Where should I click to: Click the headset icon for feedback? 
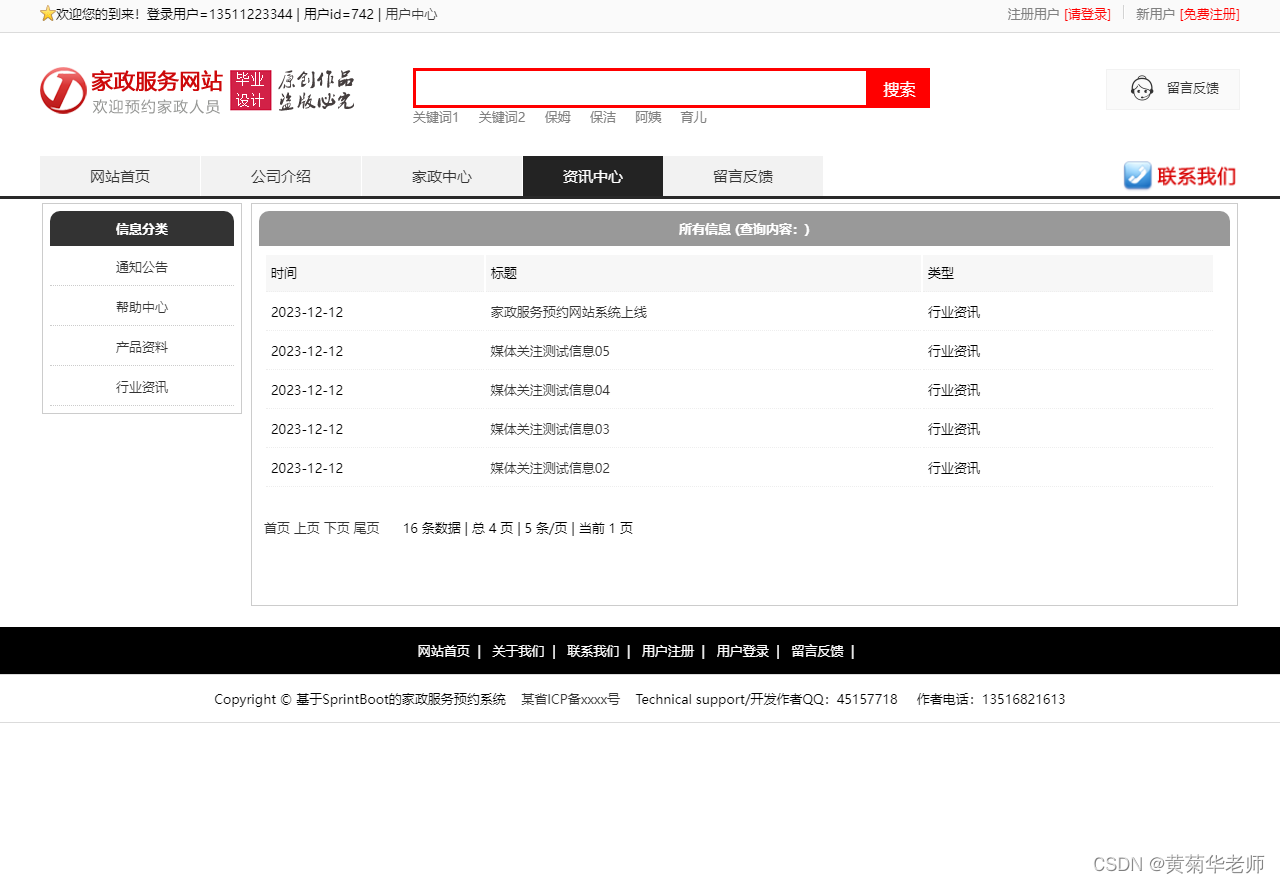[x=1142, y=89]
